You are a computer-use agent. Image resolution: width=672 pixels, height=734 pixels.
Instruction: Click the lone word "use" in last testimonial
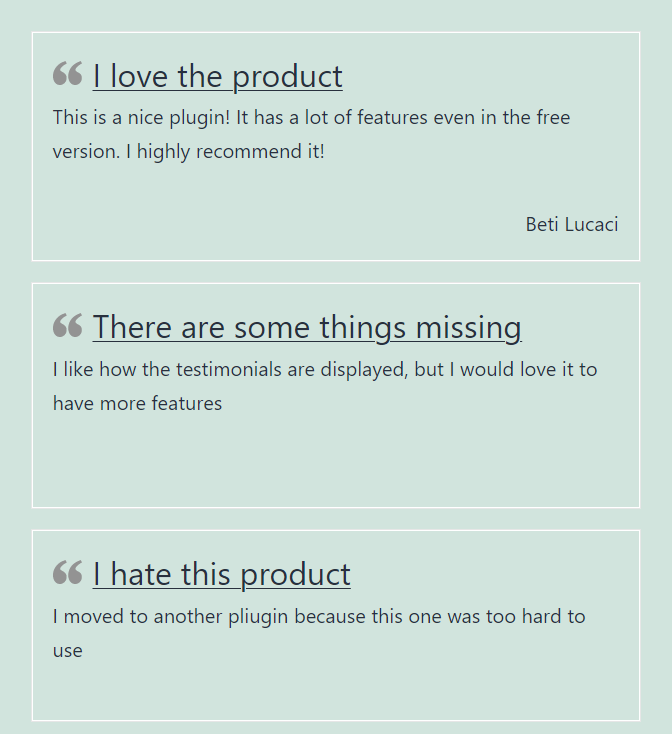point(67,651)
